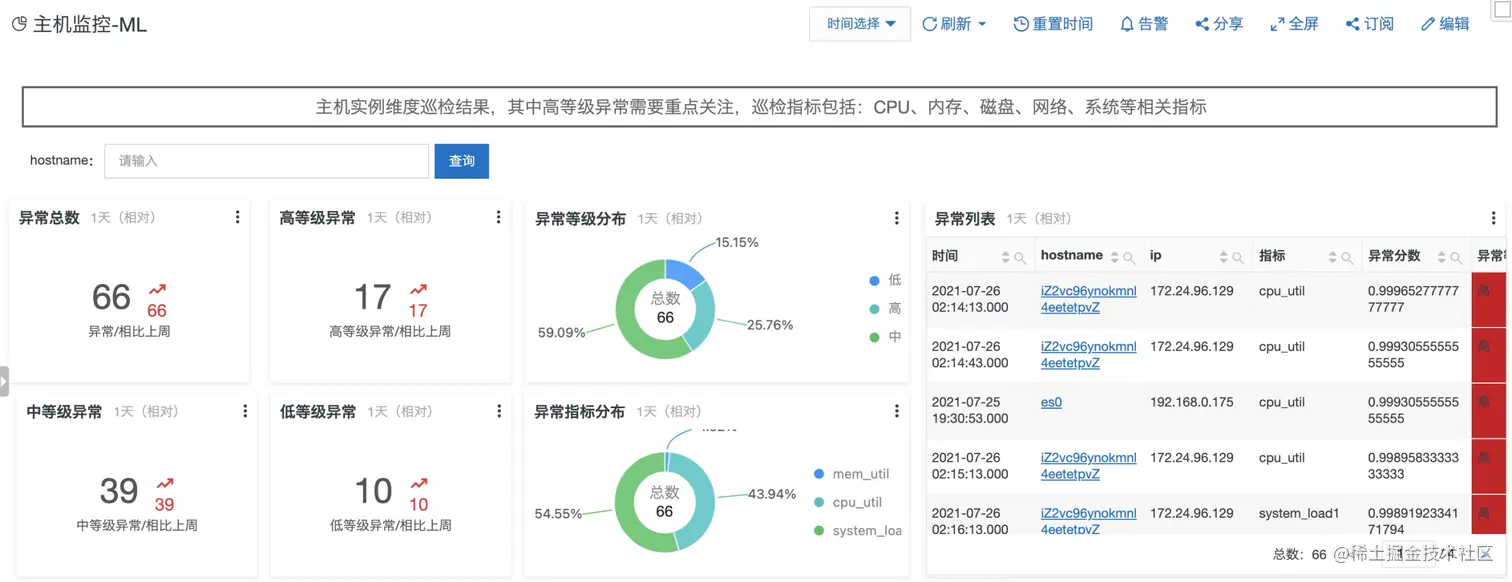Click the 15.15% donut segment label
Viewport: 1512px width, 582px height.
[737, 242]
